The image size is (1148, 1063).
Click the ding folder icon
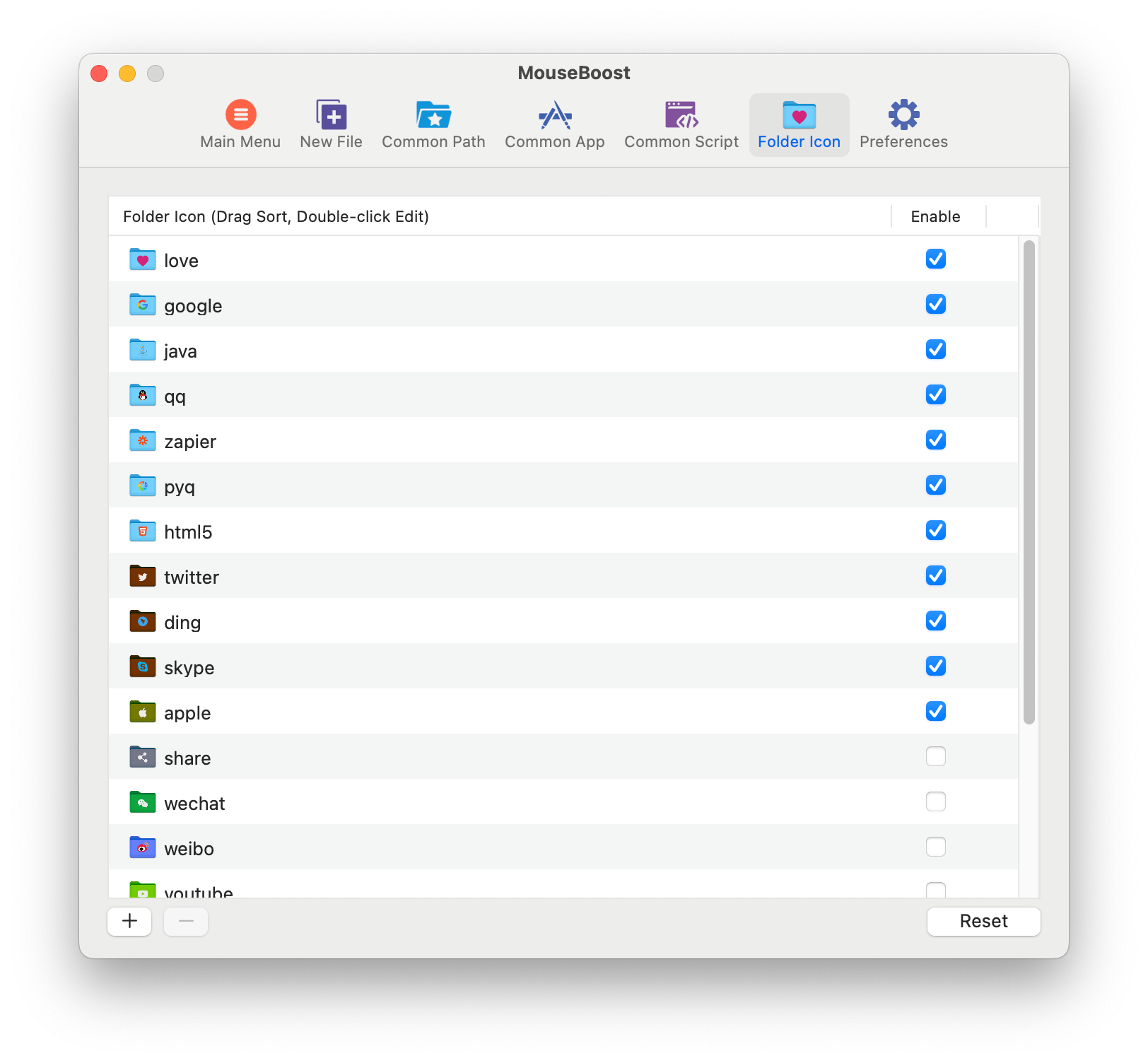click(143, 621)
